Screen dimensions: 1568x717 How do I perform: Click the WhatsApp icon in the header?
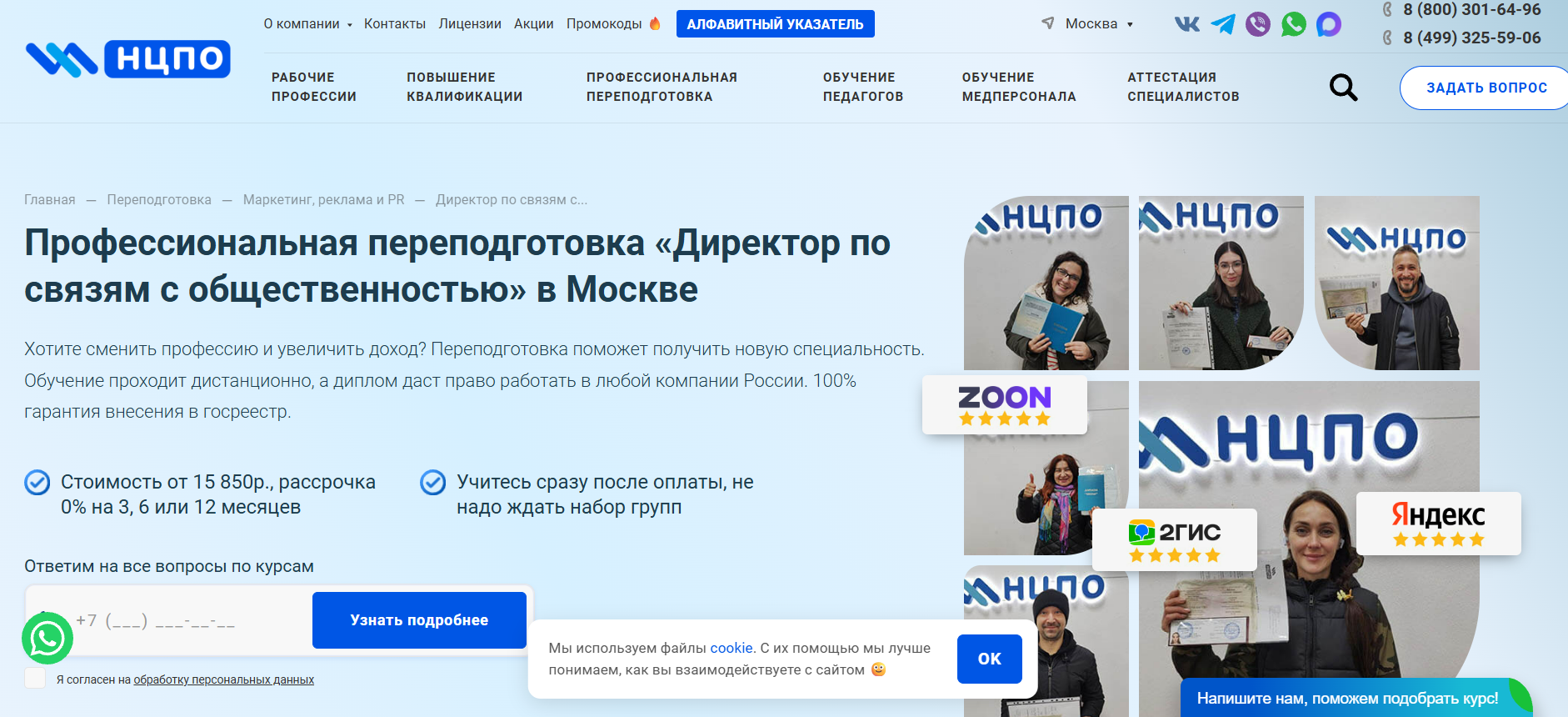tap(1293, 24)
